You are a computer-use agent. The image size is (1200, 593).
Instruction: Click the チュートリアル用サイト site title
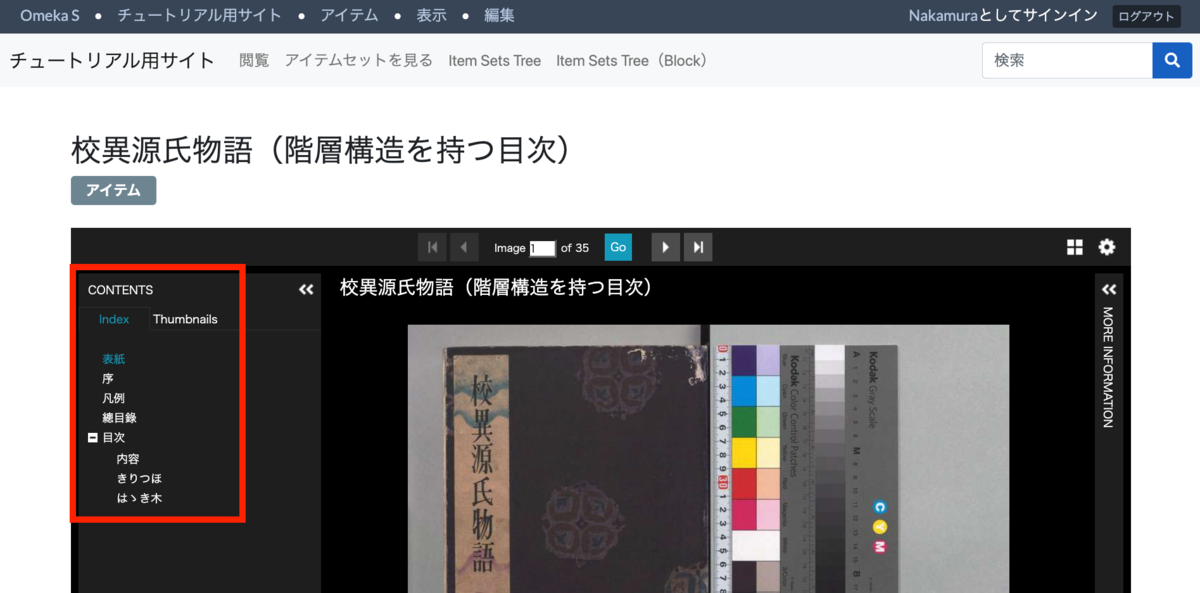click(112, 60)
